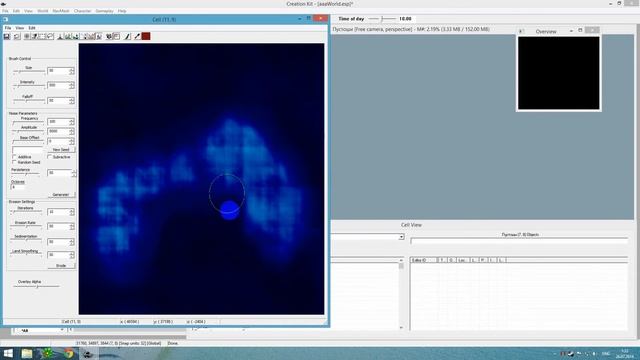The image size is (640, 360).
Task: Click the Intensity slider
Action: 29,86
